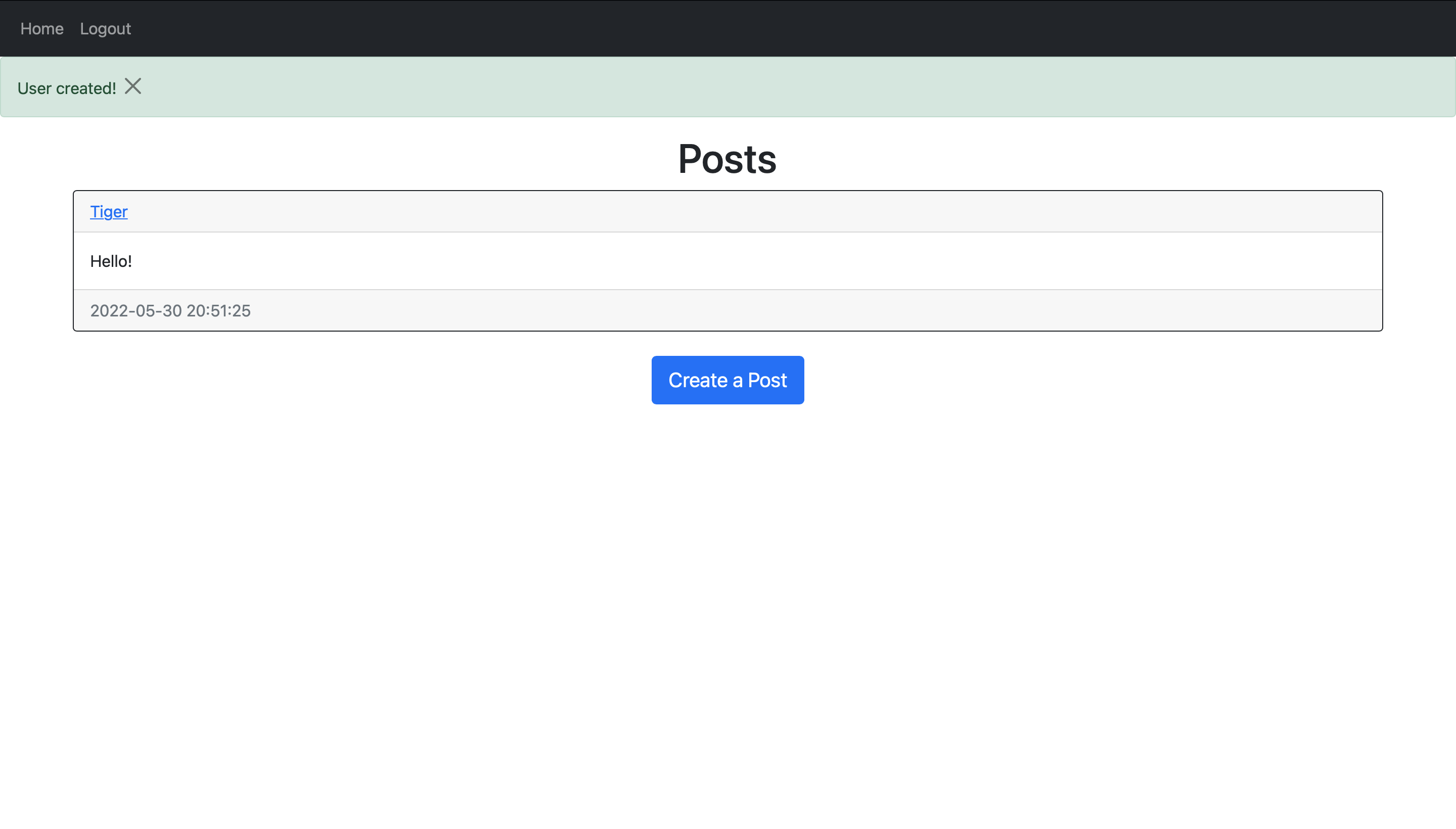This screenshot has height=829, width=1456.
Task: Open the Home navigation link
Action: [41, 28]
